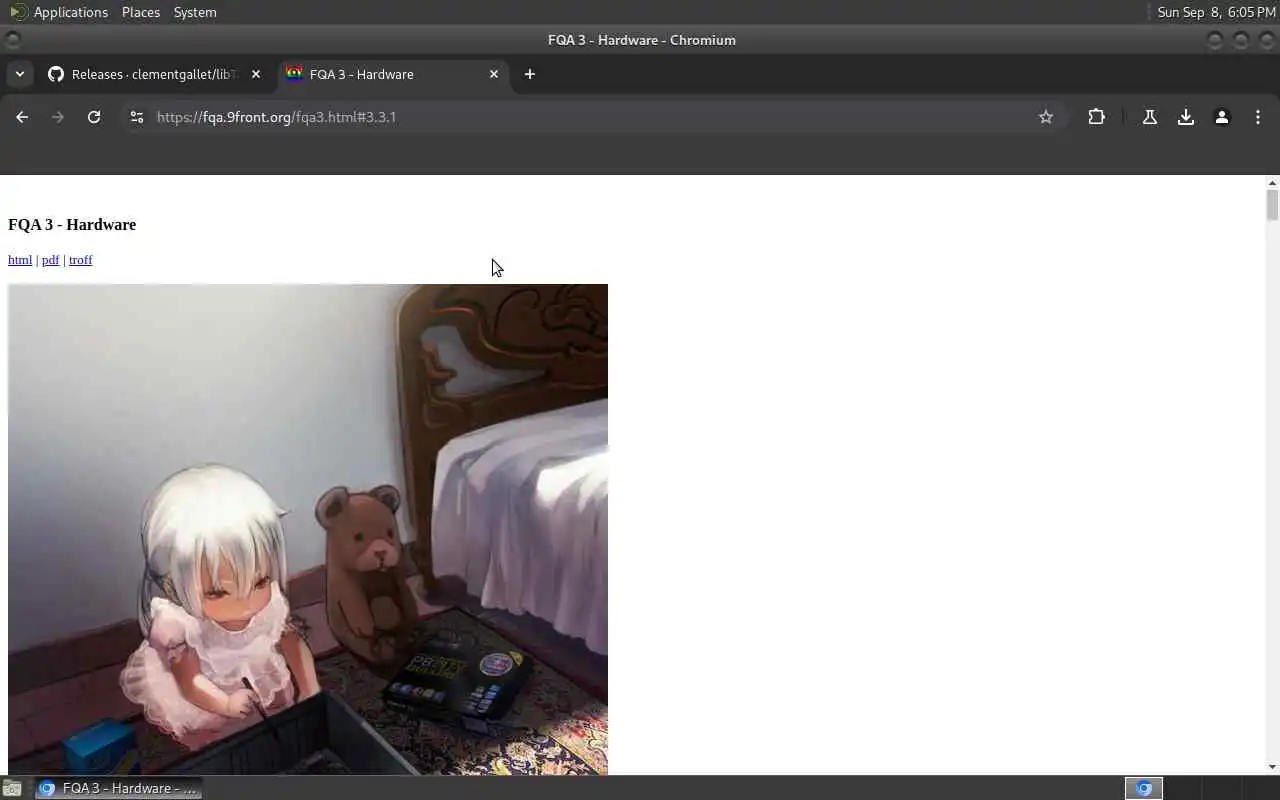Click the anime girl illustration

click(x=308, y=529)
